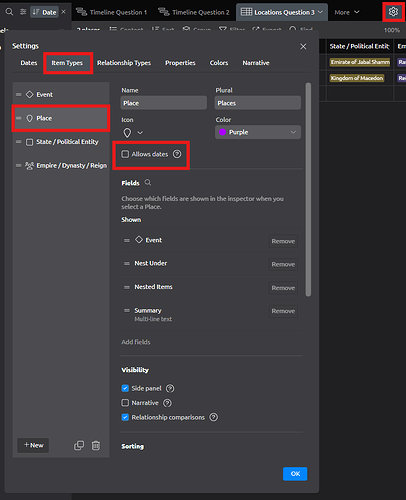Click the search magnifier in top bar
The width and height of the screenshot is (406, 500).
click(x=9, y=12)
